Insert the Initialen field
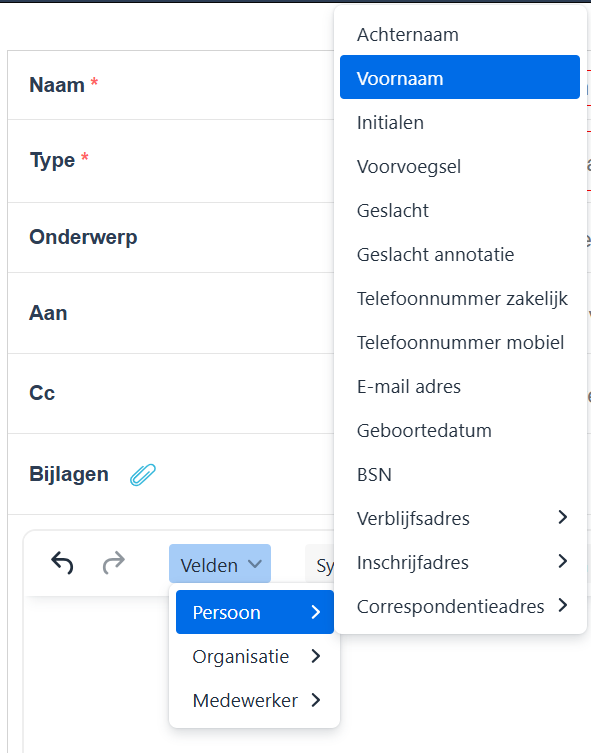This screenshot has height=753, width=591. (x=460, y=122)
